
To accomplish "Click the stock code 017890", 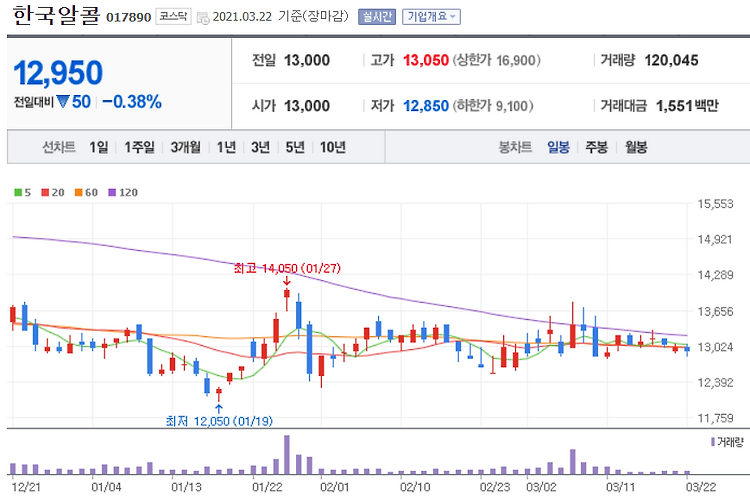I will tap(129, 17).
